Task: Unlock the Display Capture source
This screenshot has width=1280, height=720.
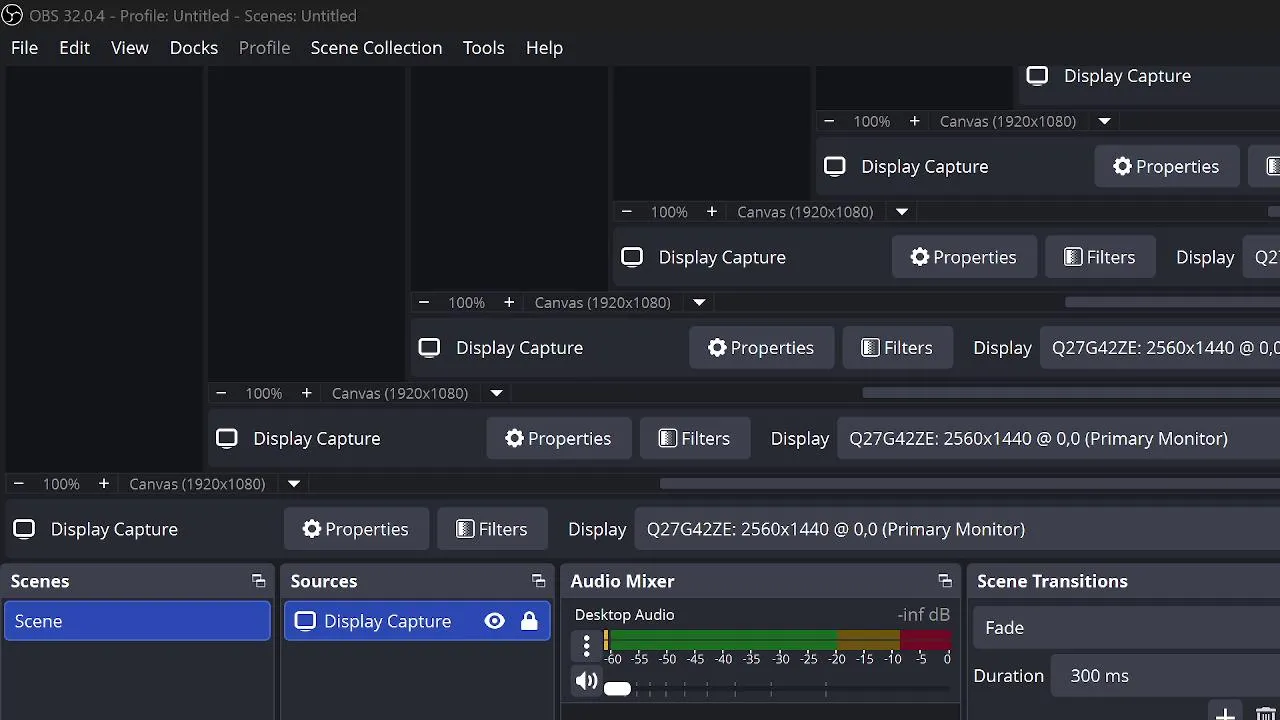Action: 529,621
